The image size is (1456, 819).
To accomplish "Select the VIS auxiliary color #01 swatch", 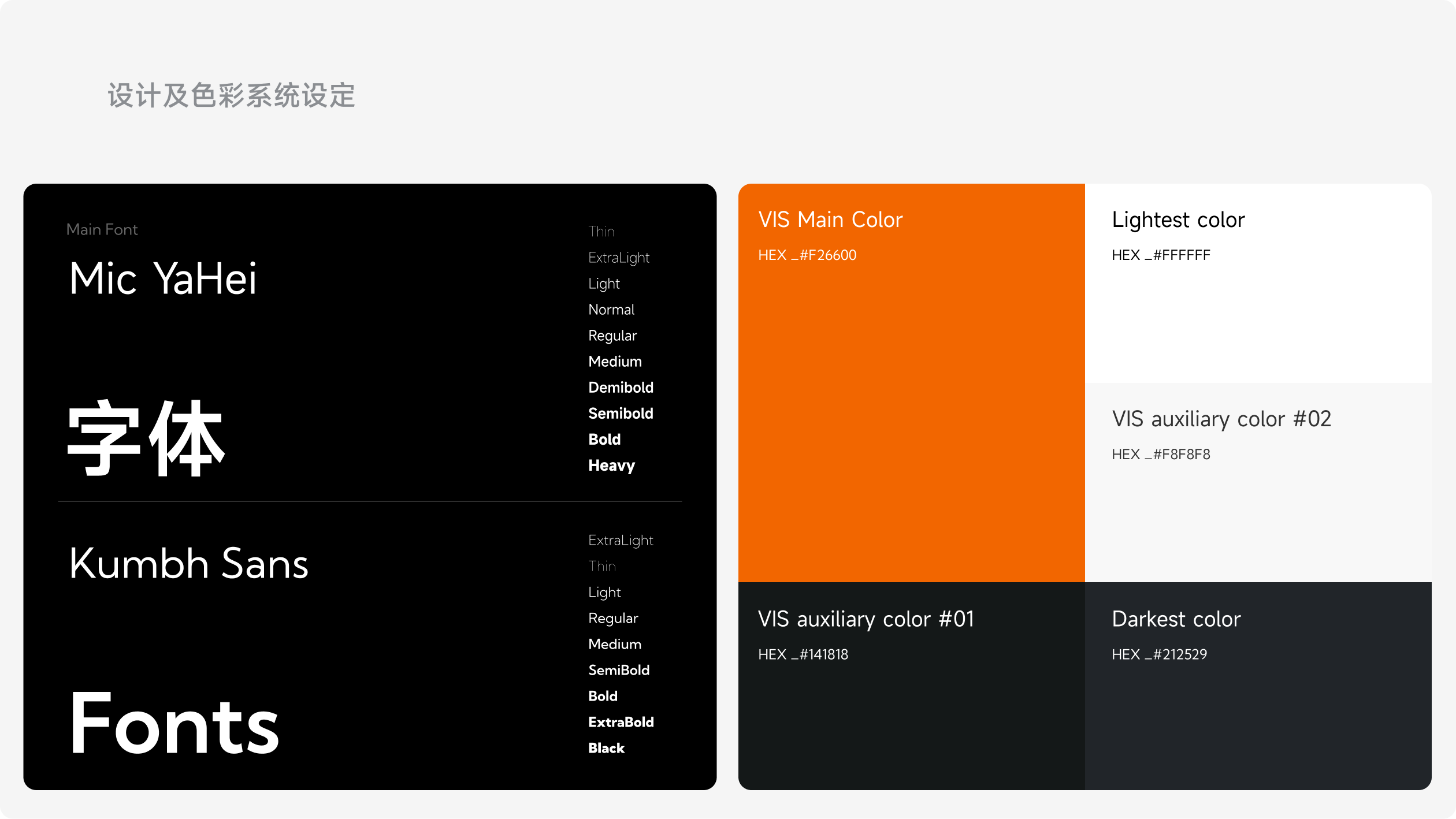I will (911, 722).
